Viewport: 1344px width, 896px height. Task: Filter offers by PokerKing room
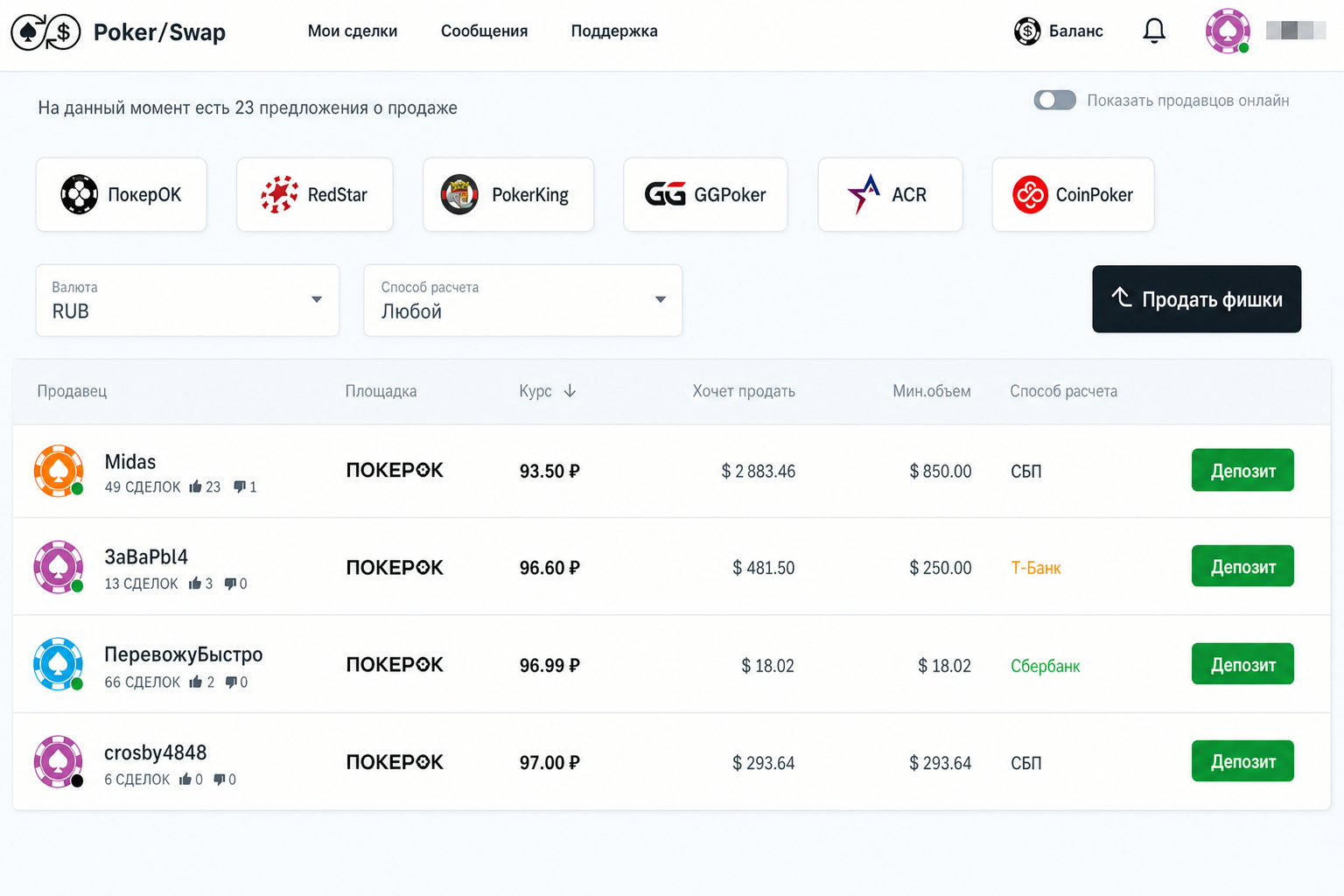click(x=508, y=194)
